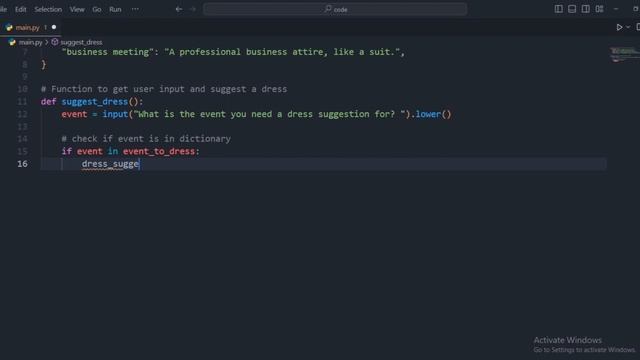The width and height of the screenshot is (640, 360).
Task: Click the 'lower' method call on line 12
Action: (x=428, y=114)
